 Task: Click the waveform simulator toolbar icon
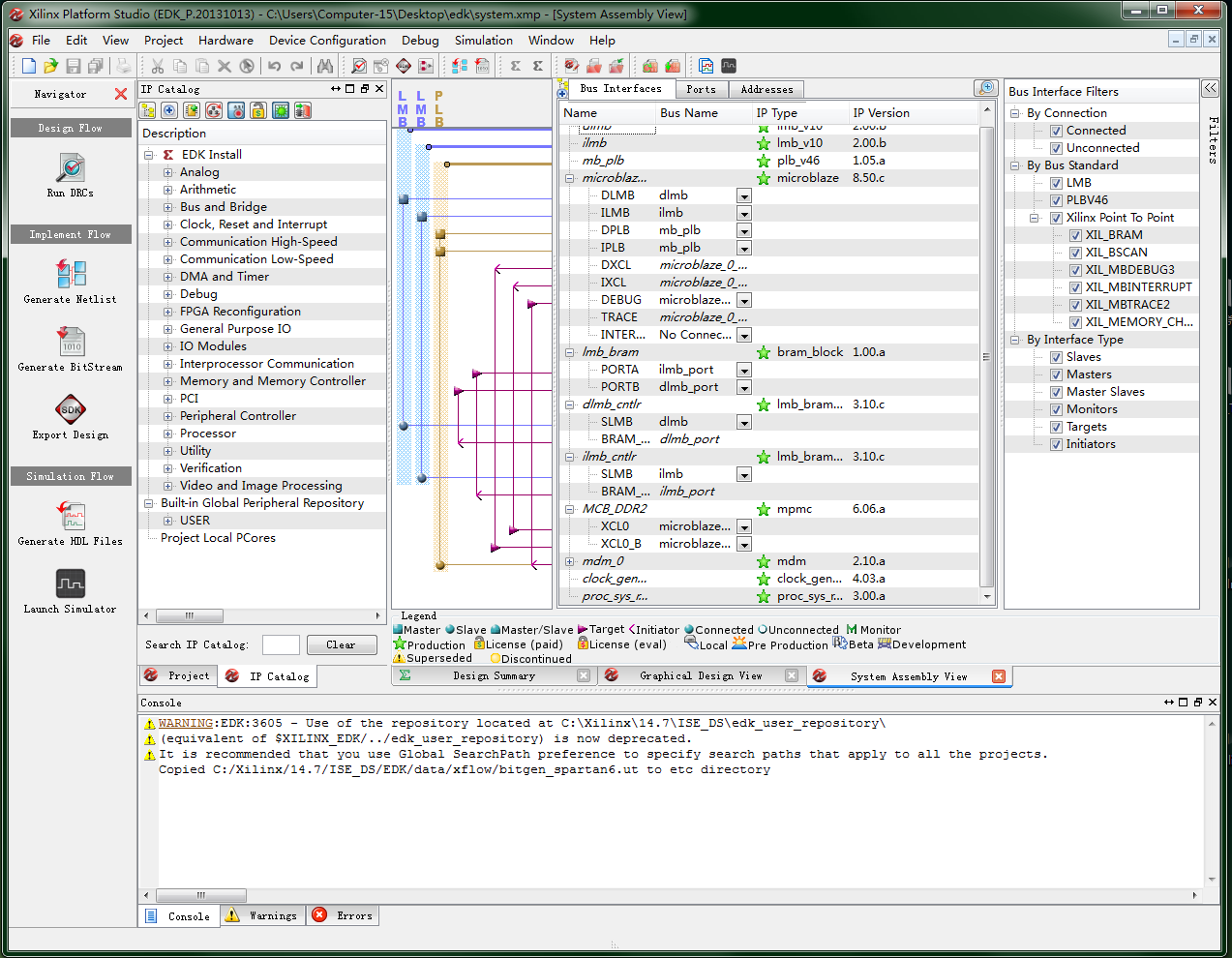729,66
